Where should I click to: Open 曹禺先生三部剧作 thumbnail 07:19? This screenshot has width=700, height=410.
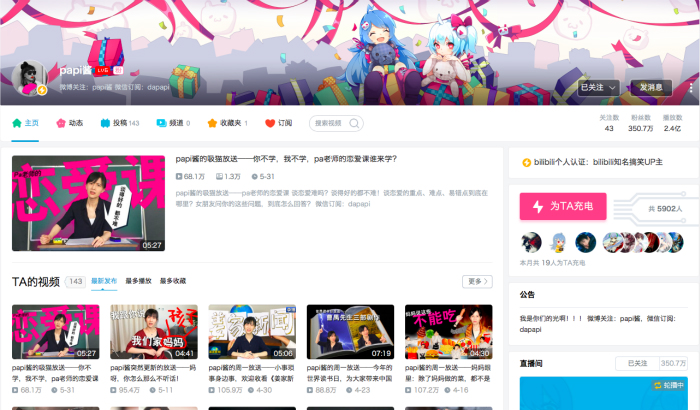point(350,332)
